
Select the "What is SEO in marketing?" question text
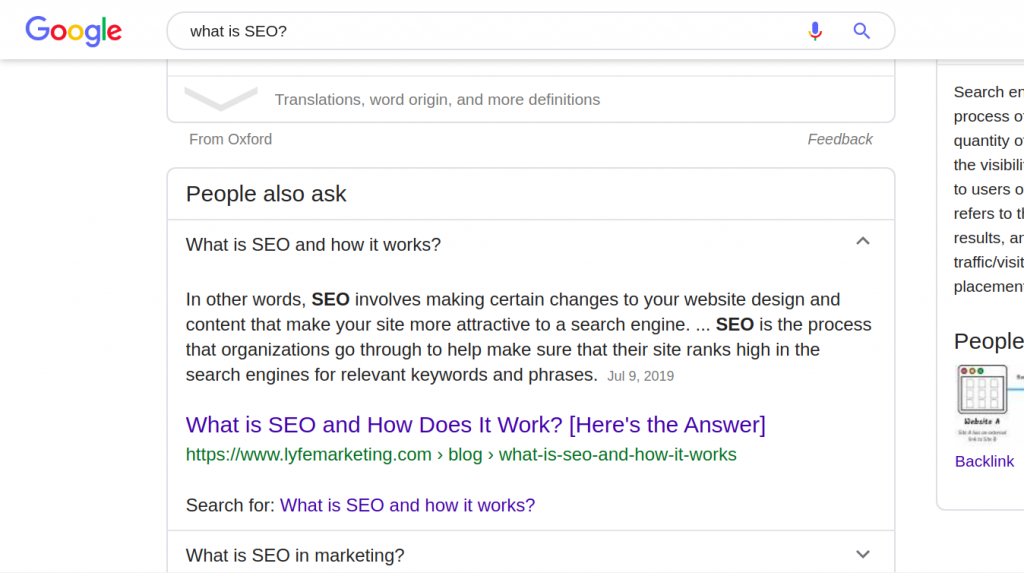click(295, 555)
